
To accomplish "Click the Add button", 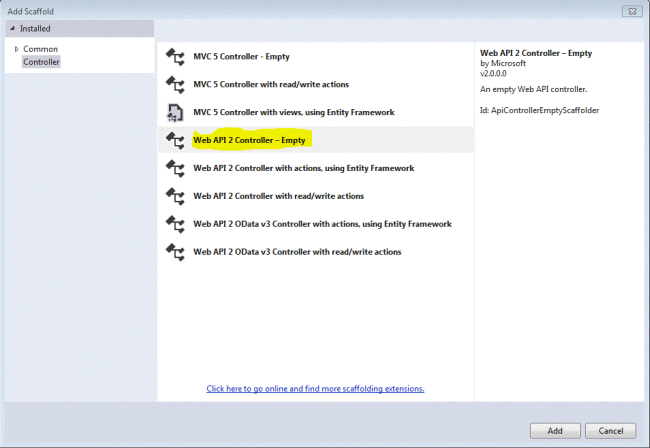I will click(555, 431).
